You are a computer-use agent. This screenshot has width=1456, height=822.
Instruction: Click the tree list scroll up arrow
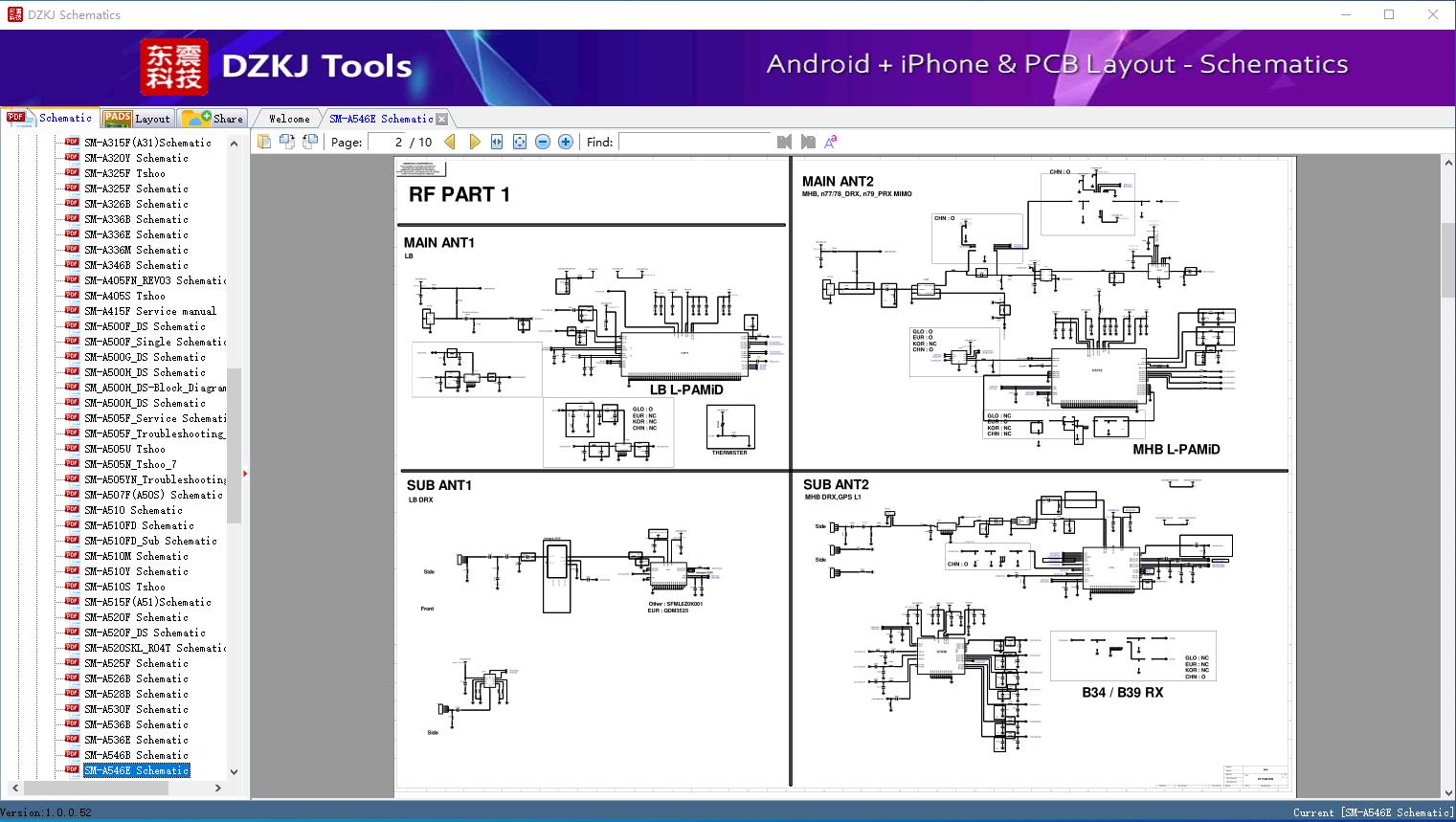234,143
